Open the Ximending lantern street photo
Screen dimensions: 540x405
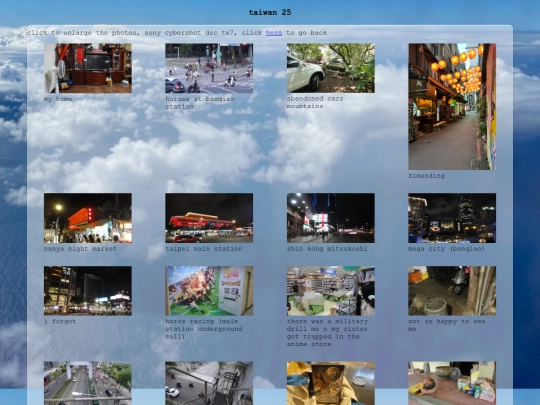coord(452,106)
